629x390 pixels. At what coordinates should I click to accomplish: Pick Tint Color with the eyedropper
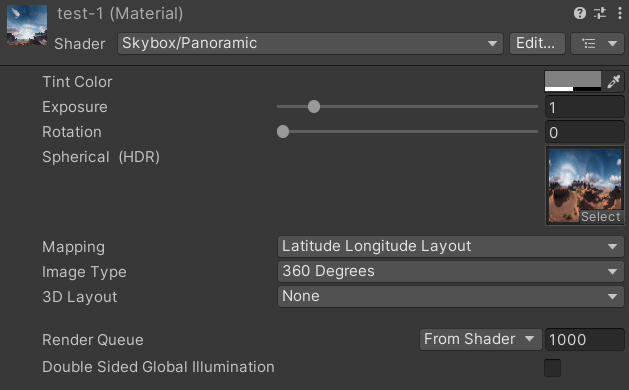[x=614, y=81]
